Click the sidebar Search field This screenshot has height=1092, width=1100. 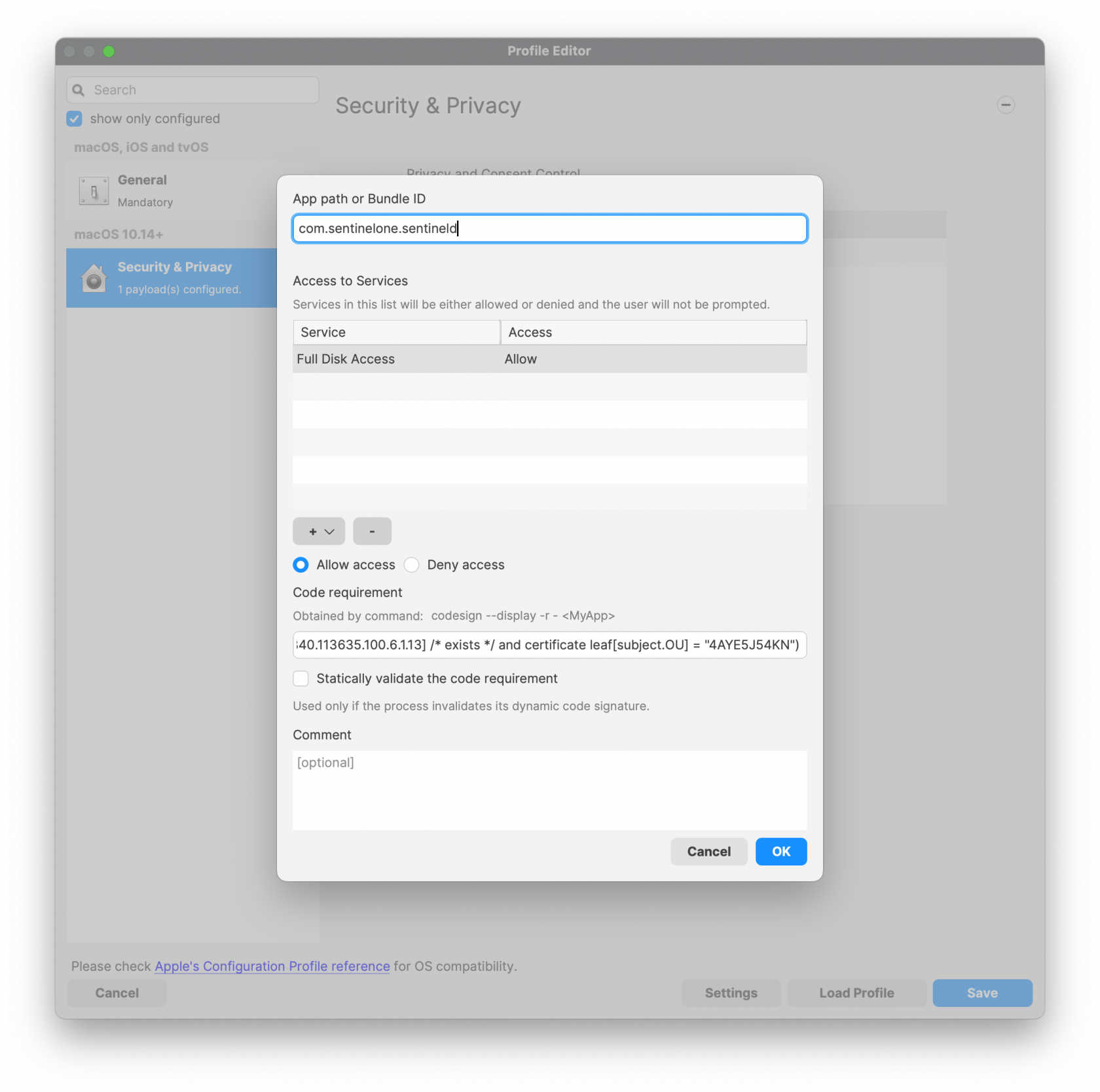click(x=192, y=90)
